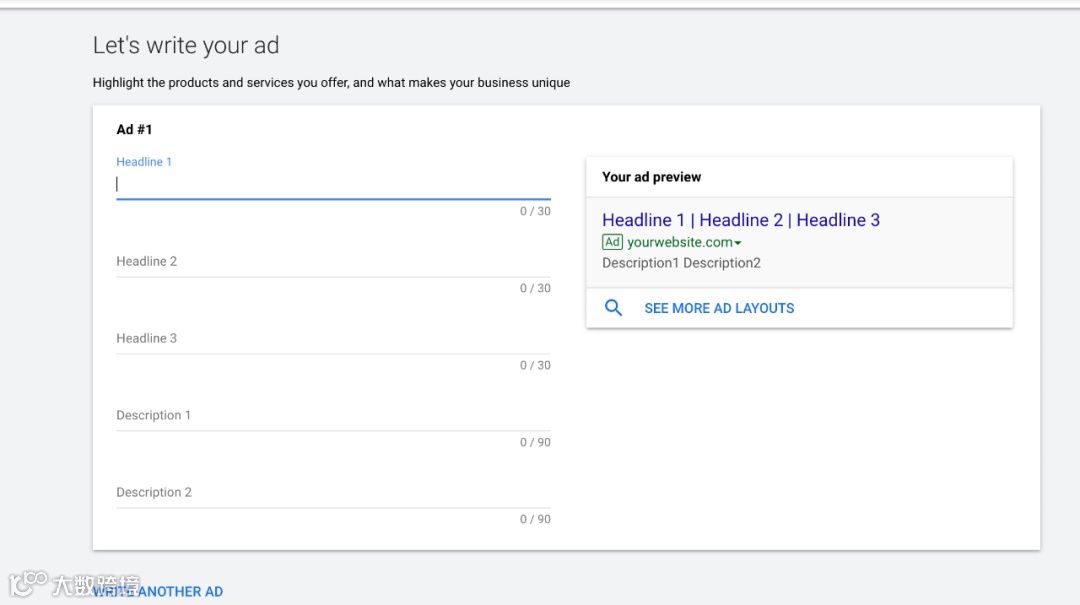This screenshot has width=1080, height=605.
Task: Click the watermark logo icon at bottom left
Action: 28,584
